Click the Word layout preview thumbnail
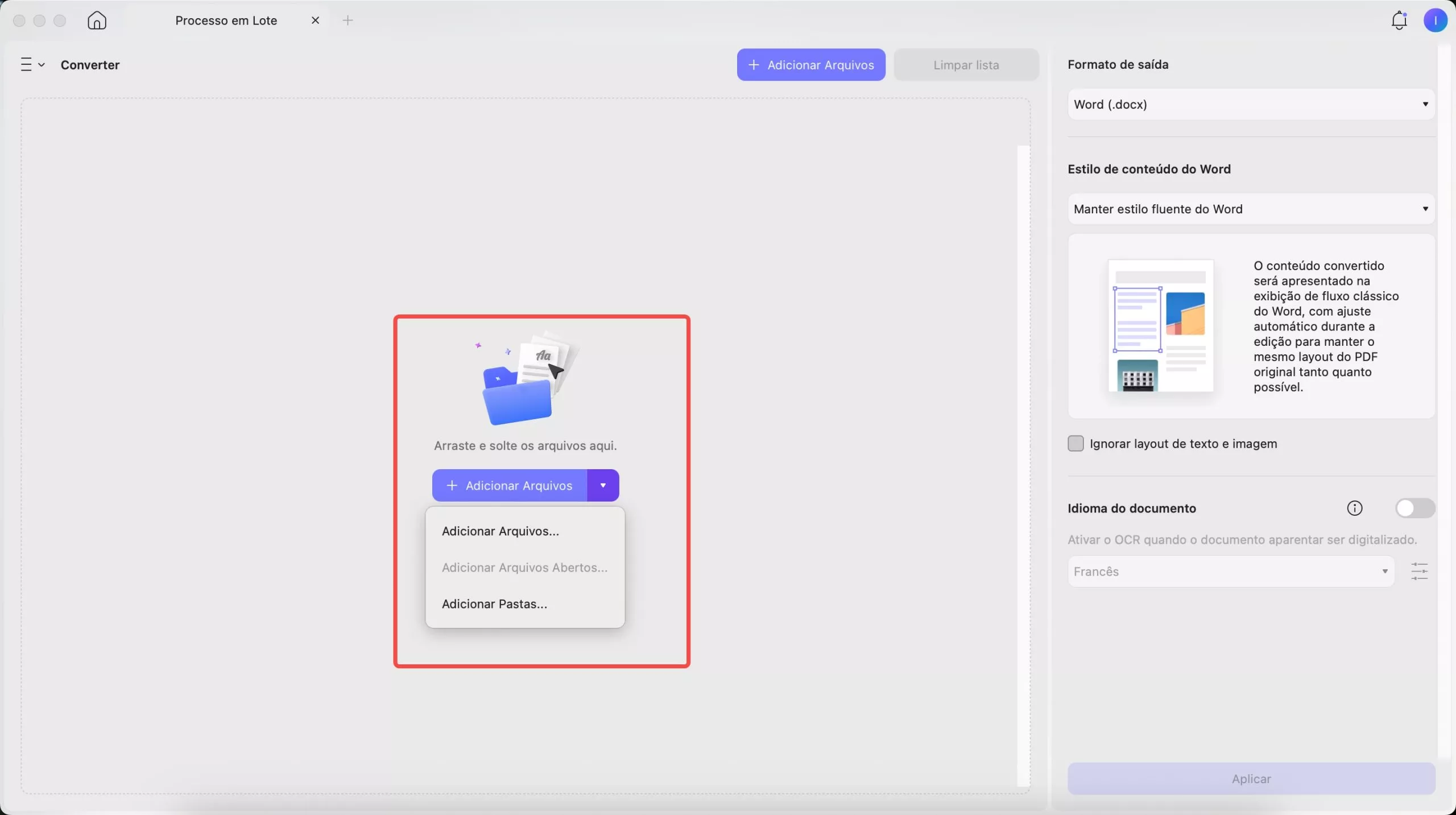This screenshot has height=815, width=1456. click(1161, 325)
